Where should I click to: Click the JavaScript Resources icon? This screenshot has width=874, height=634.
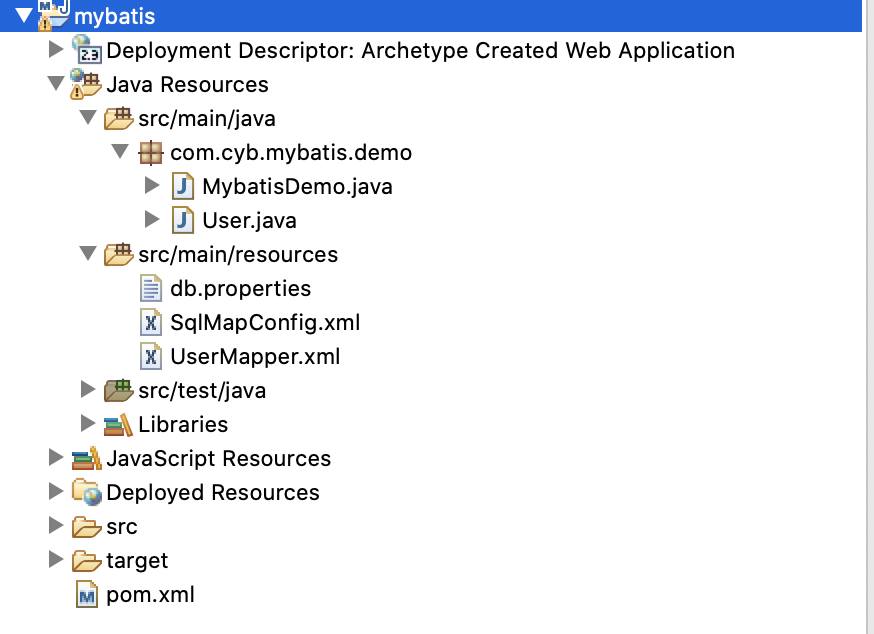click(x=86, y=458)
